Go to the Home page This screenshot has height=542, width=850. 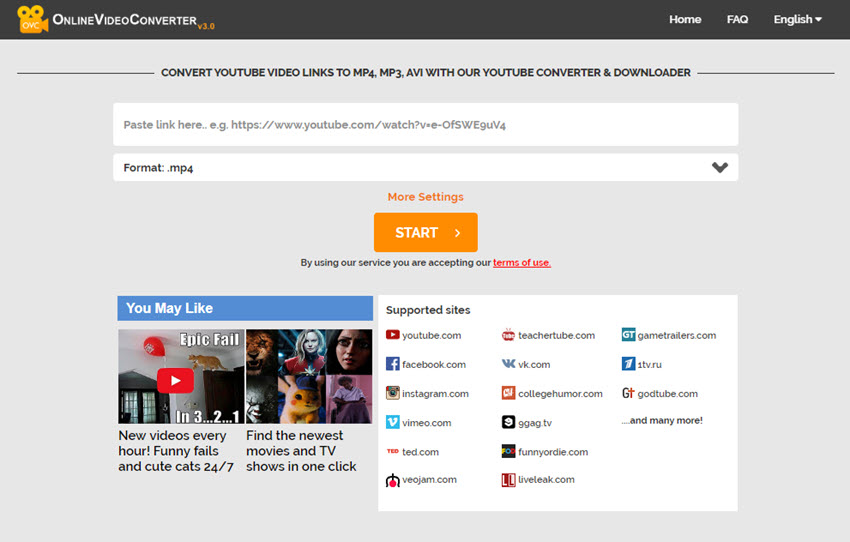tap(685, 20)
